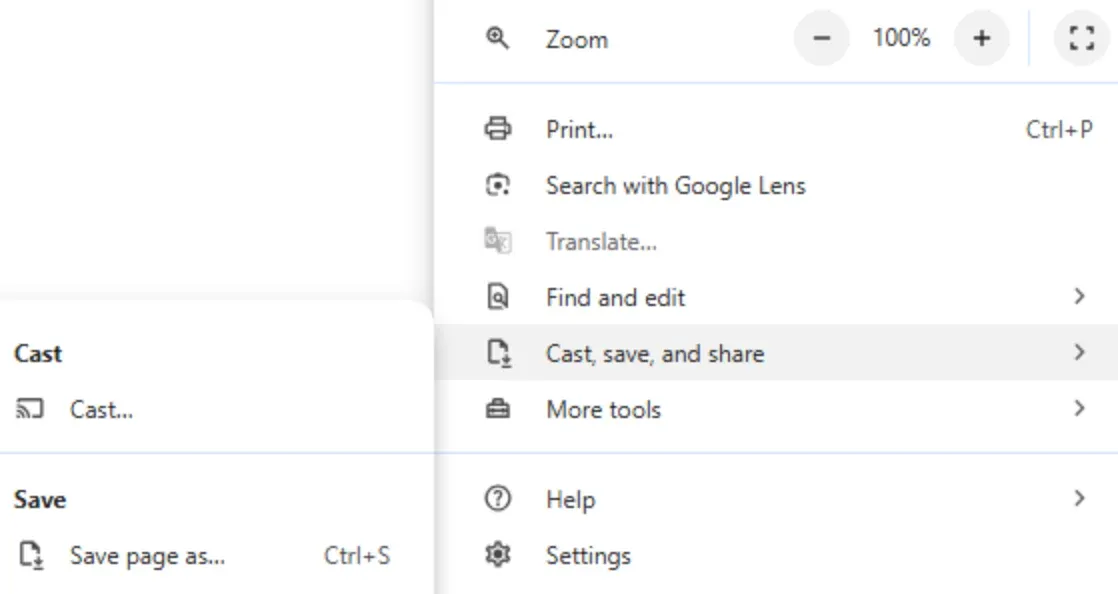1118x594 pixels.
Task: Expand the Find and edit submenu arrow
Action: pyautogui.click(x=1079, y=297)
